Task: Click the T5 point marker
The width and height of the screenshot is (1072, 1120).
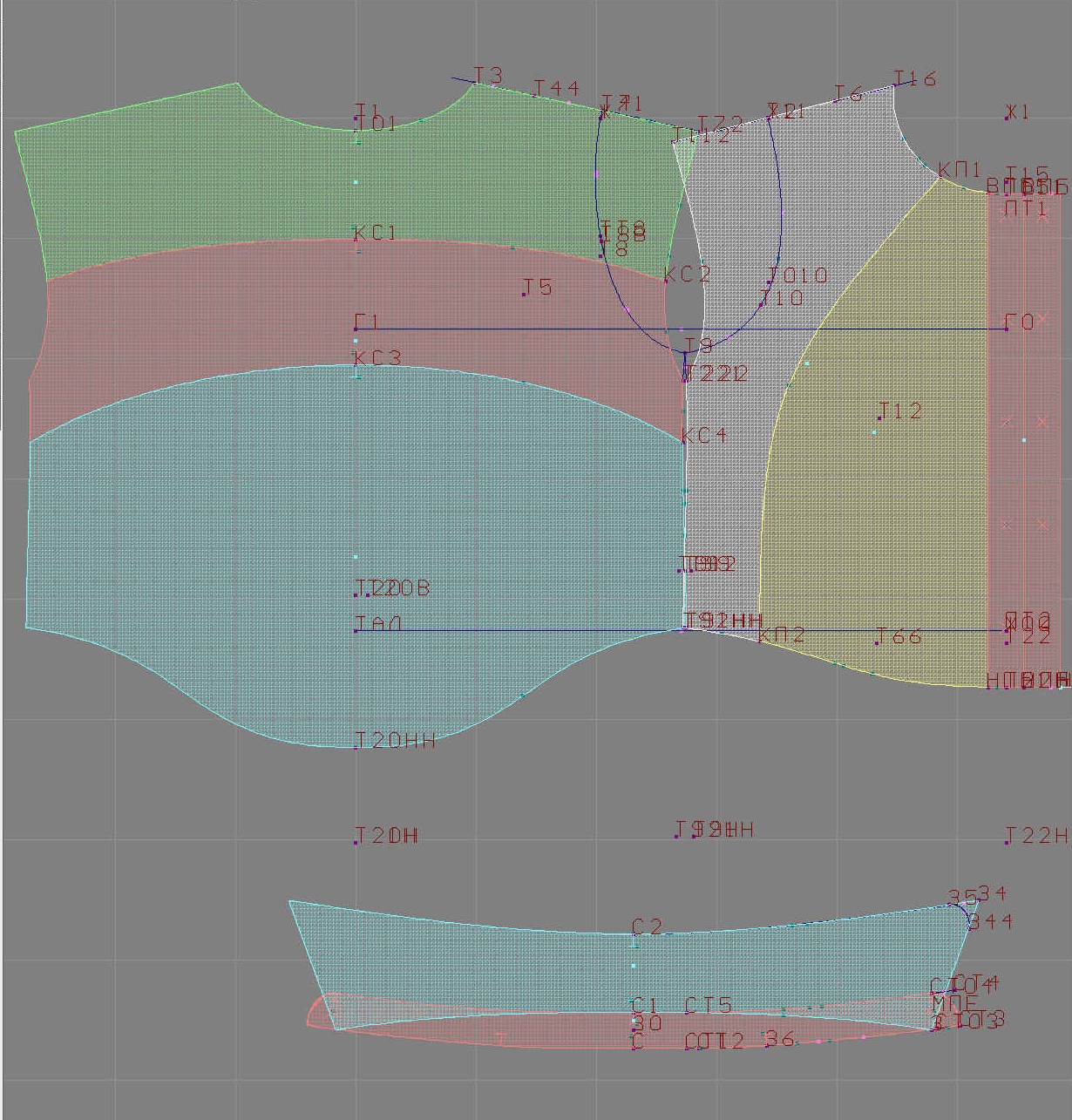Action: 524,295
